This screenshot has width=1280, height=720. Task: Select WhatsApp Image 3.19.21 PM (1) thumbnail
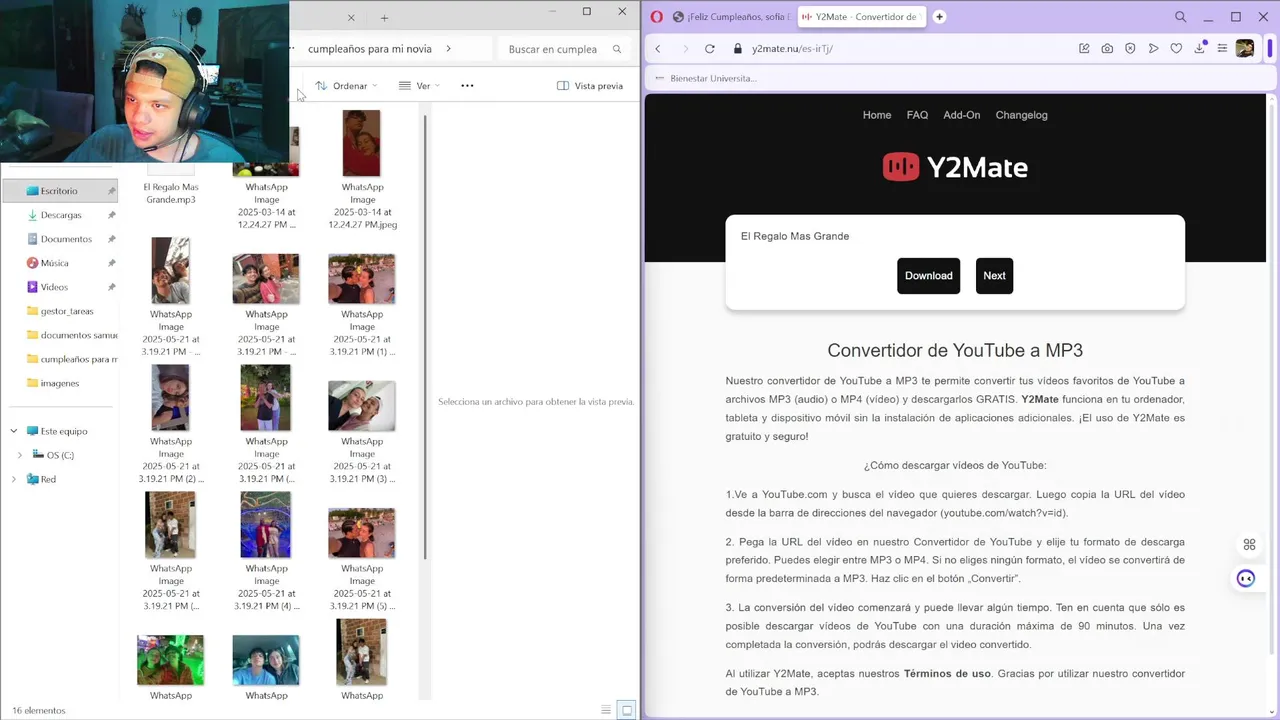[362, 279]
